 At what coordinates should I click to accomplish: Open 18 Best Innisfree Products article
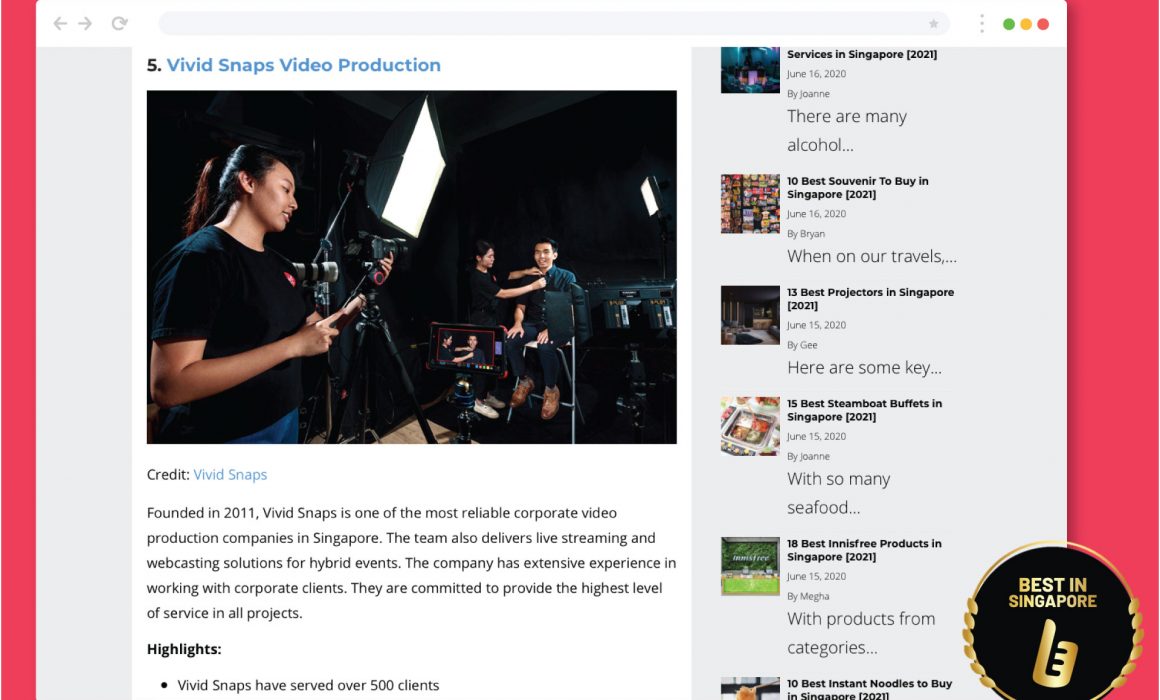pyautogui.click(x=864, y=550)
